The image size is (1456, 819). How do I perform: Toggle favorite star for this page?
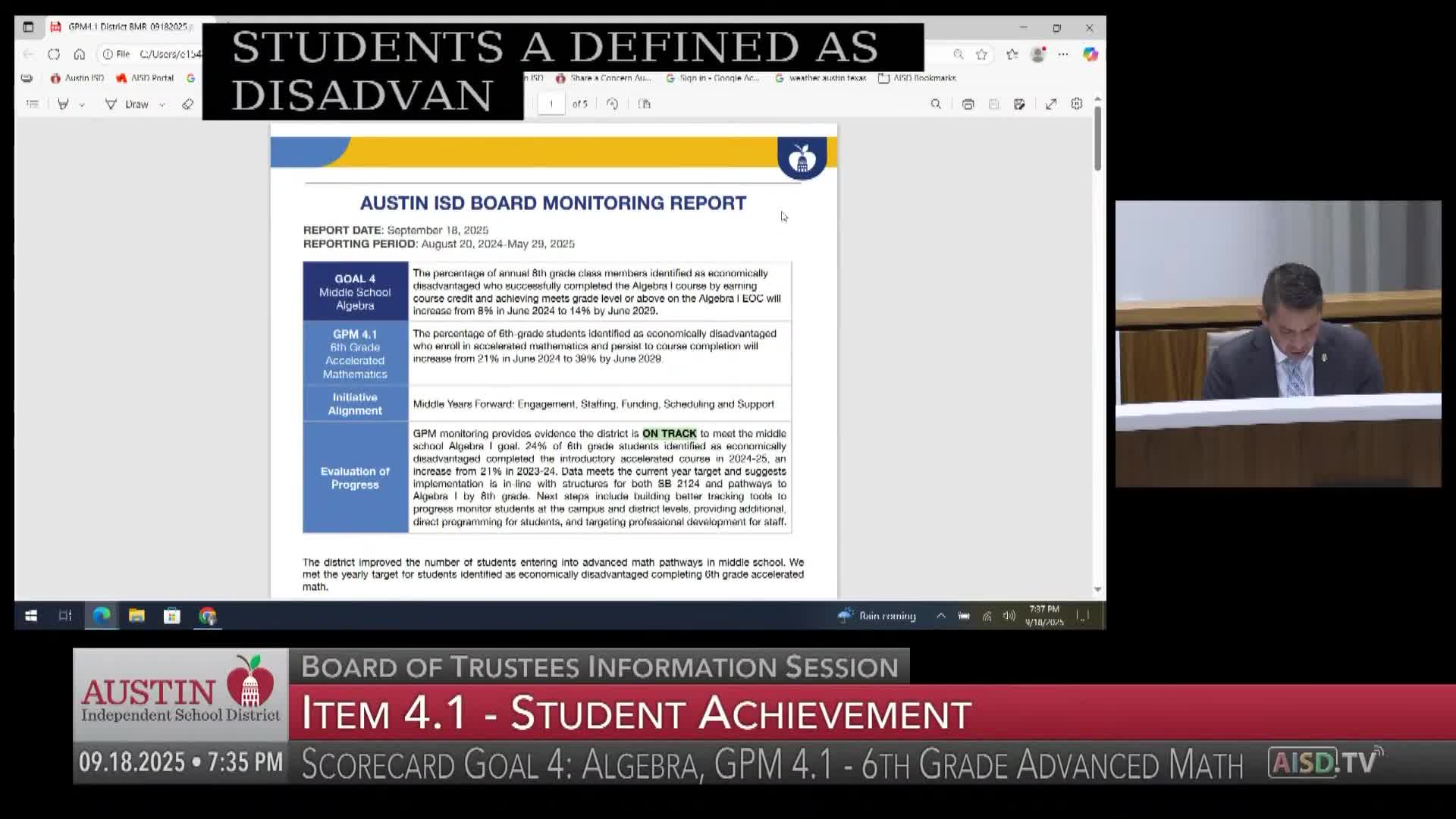pyautogui.click(x=982, y=54)
